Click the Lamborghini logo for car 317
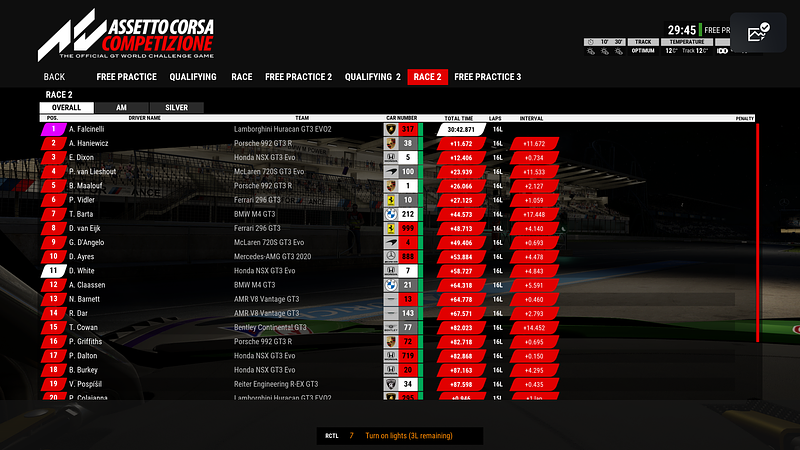Screen dimensions: 800x450 391,129
